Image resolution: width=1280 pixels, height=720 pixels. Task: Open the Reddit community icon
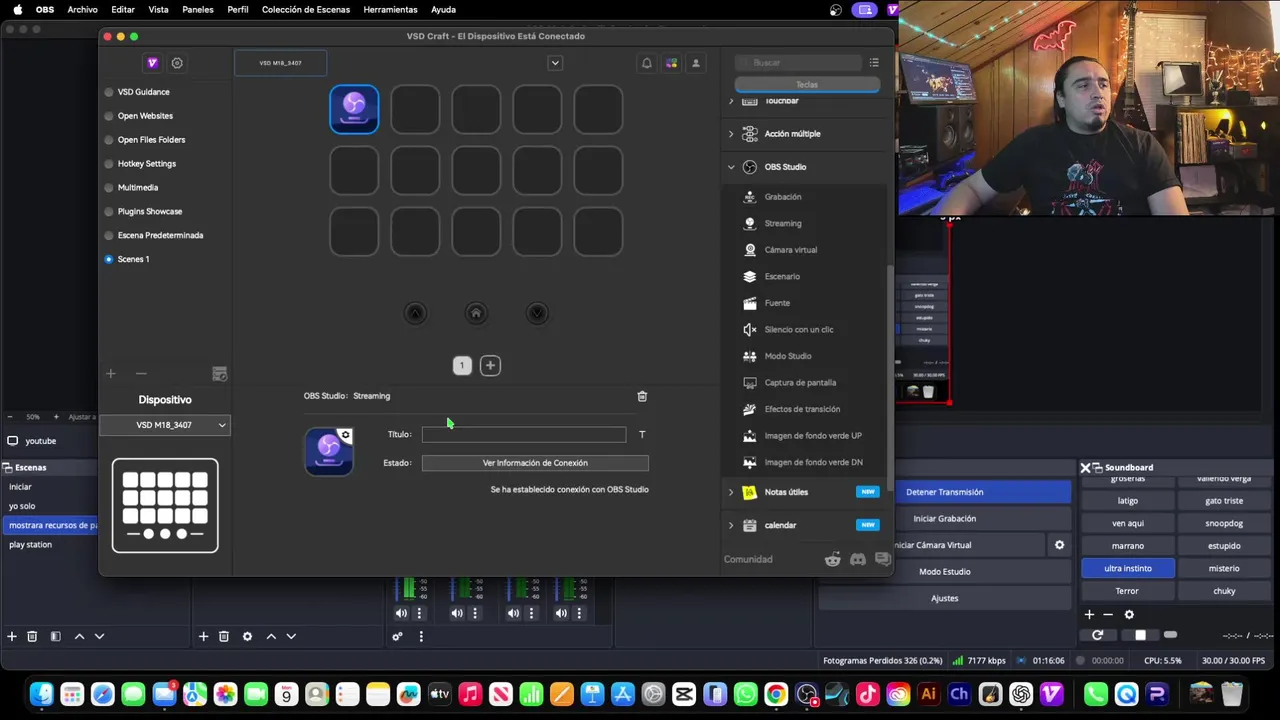pyautogui.click(x=833, y=559)
